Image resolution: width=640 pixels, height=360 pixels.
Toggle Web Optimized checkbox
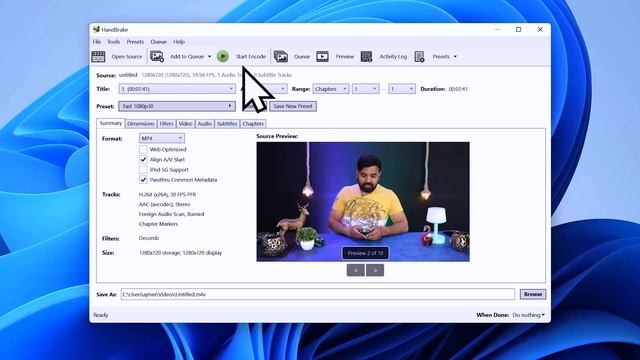coord(143,149)
